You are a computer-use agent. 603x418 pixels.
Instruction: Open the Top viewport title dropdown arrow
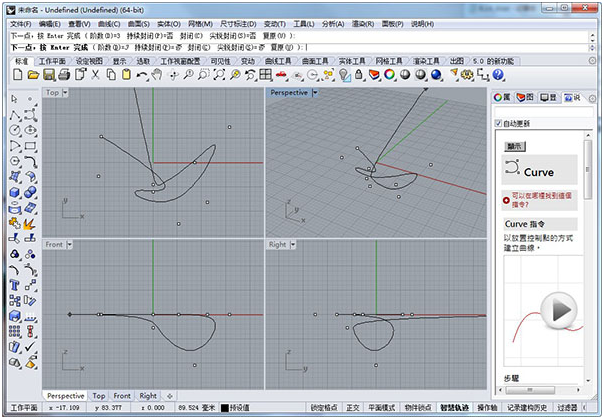coord(65,93)
